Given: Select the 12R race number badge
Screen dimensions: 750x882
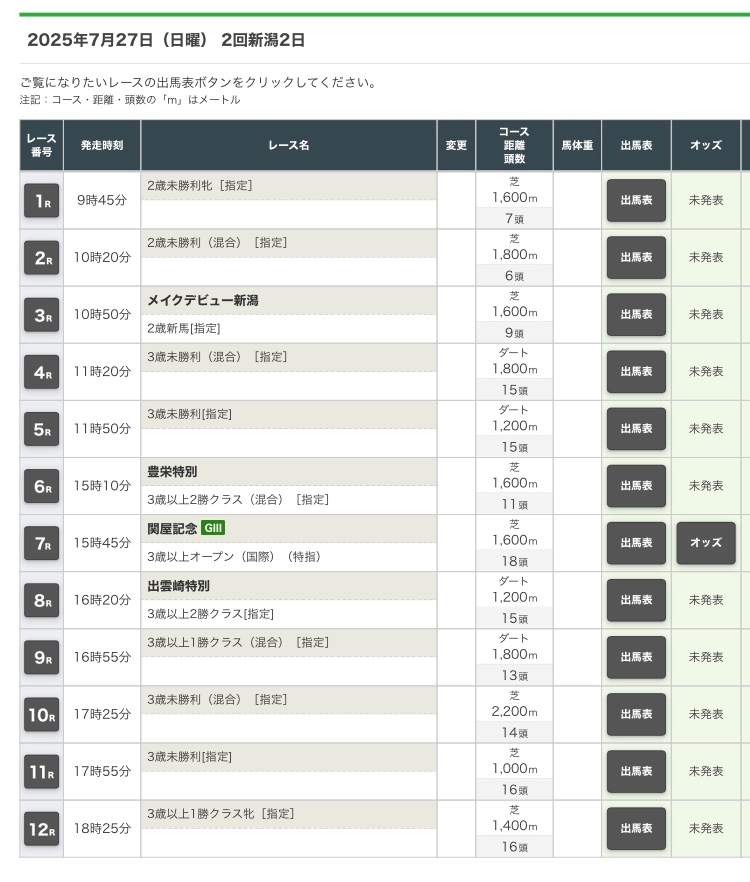Looking at the screenshot, I should click(42, 829).
